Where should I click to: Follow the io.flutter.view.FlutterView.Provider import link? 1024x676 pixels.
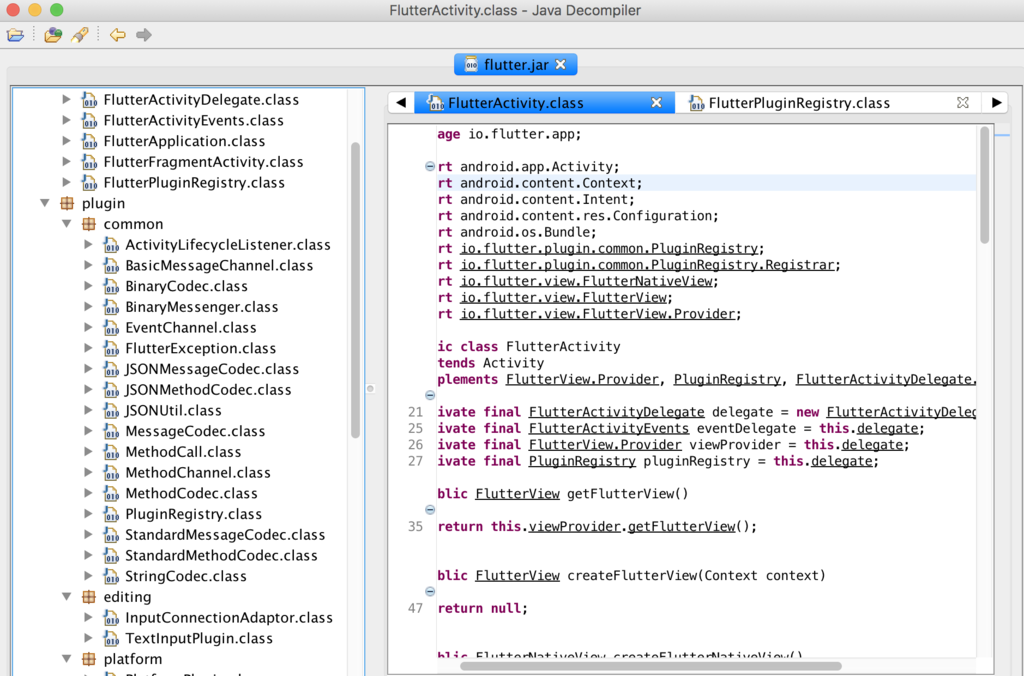click(x=598, y=314)
